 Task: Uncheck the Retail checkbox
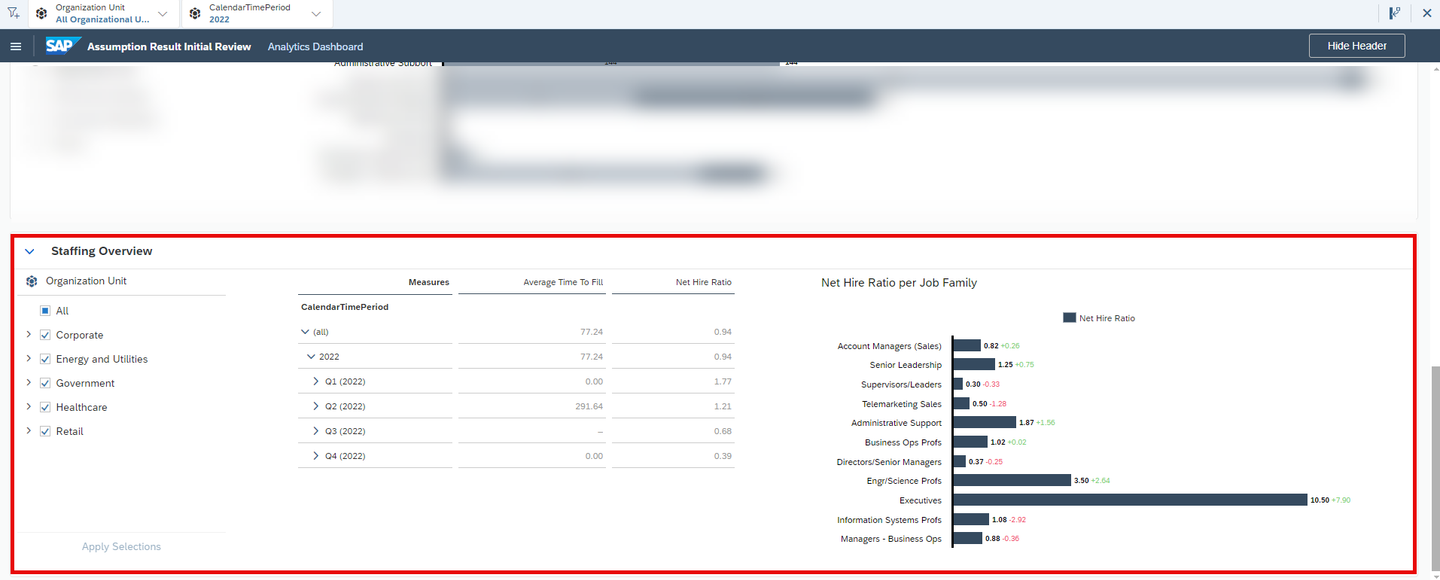point(45,431)
